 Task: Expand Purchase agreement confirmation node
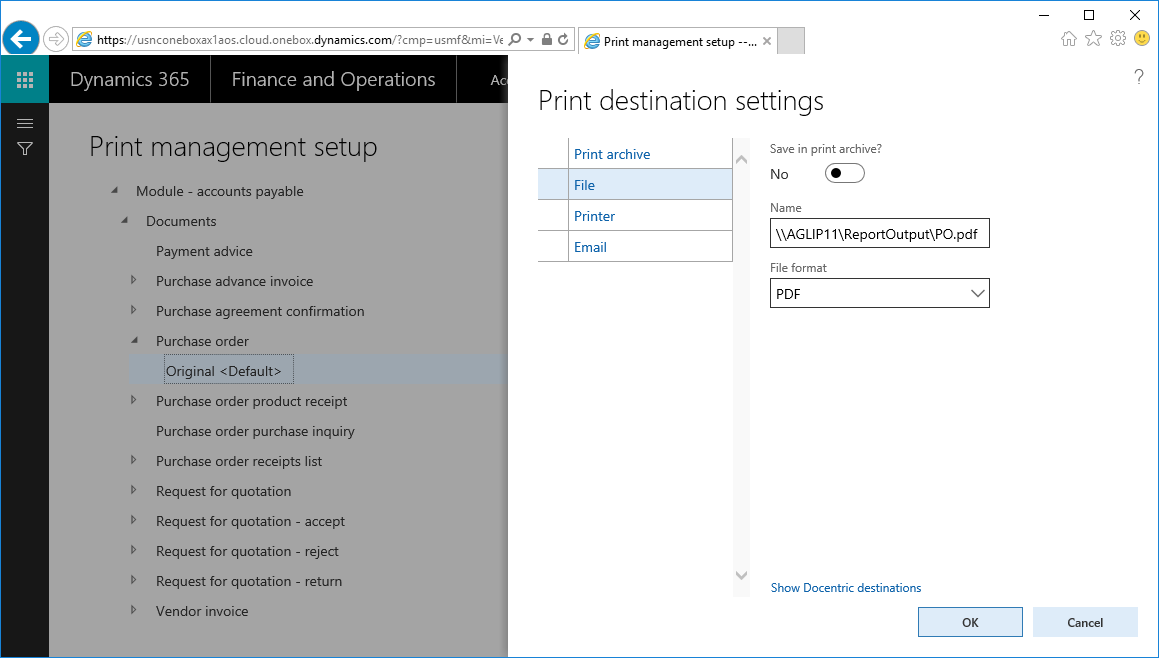click(134, 310)
